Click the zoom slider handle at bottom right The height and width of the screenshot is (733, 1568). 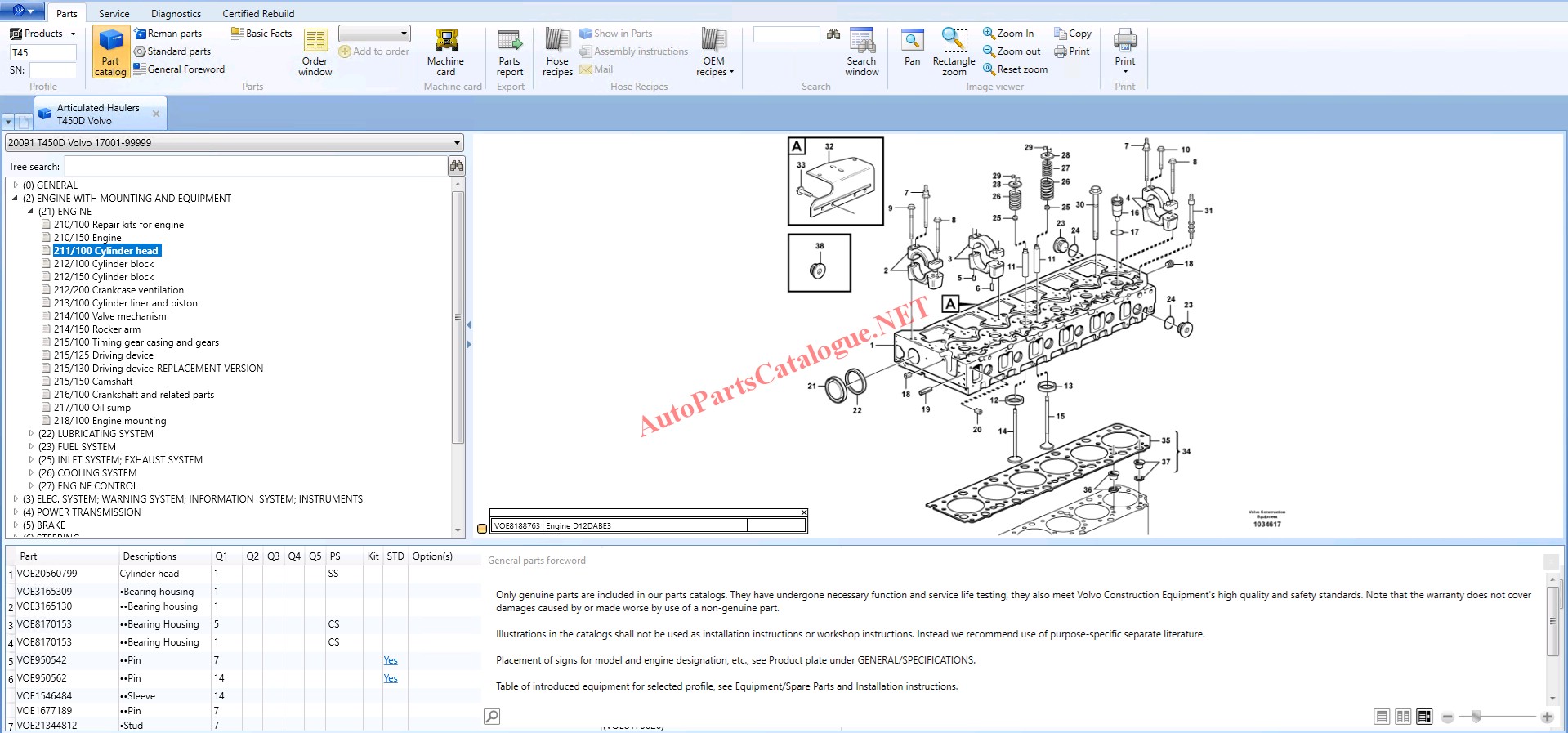[x=1476, y=717]
